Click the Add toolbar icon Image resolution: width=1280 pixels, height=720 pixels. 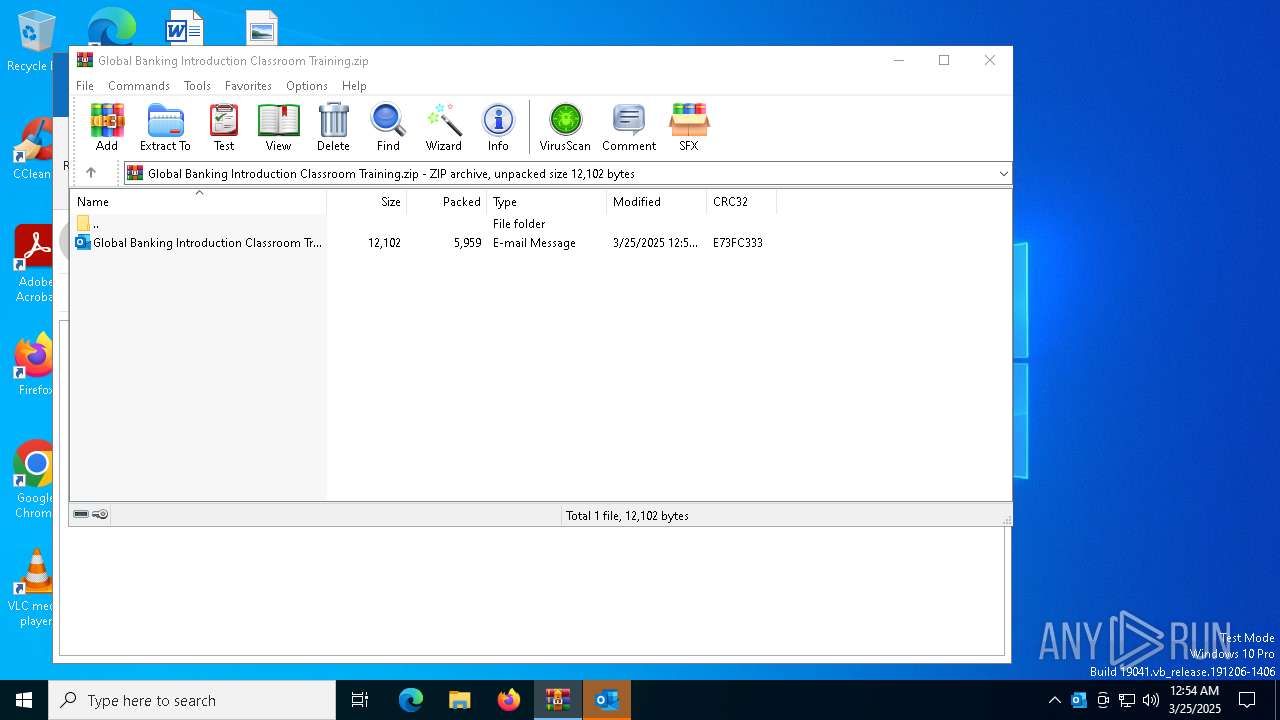(107, 127)
